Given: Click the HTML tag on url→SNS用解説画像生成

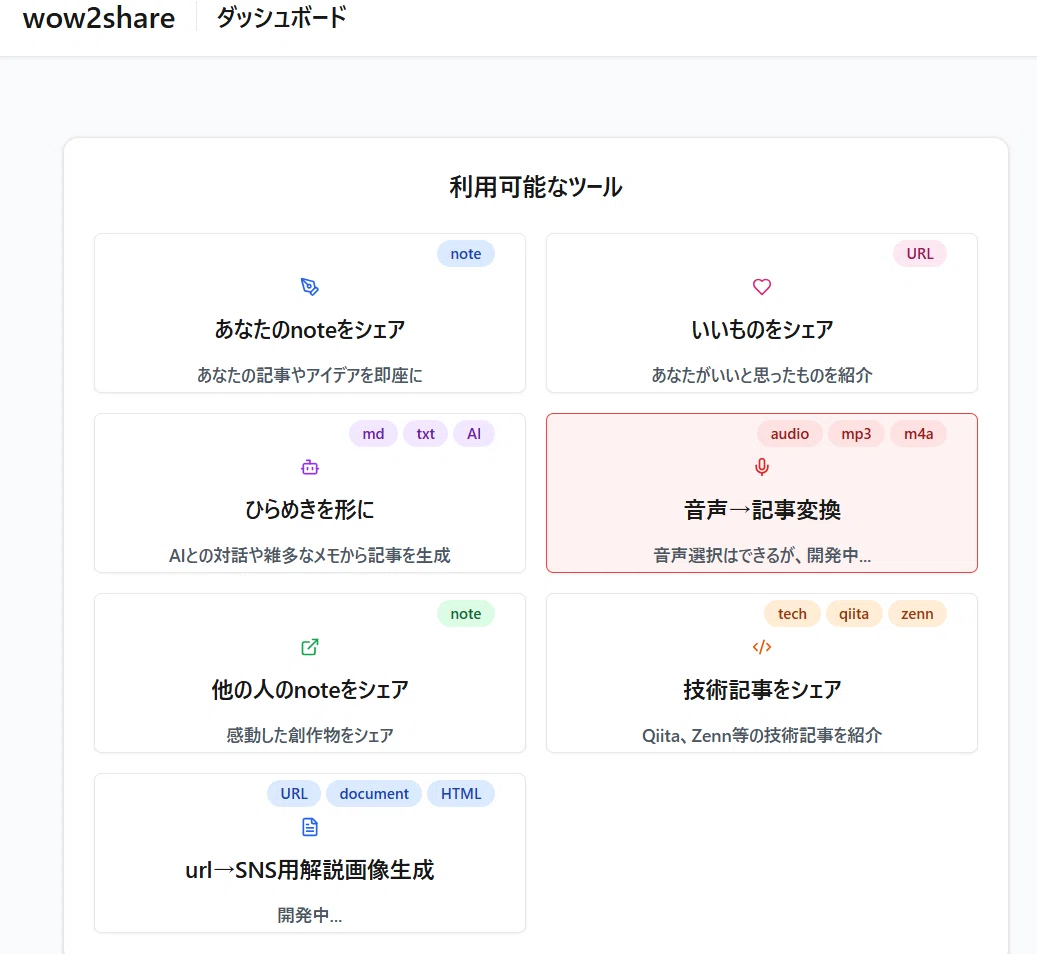Looking at the screenshot, I should 461,794.
